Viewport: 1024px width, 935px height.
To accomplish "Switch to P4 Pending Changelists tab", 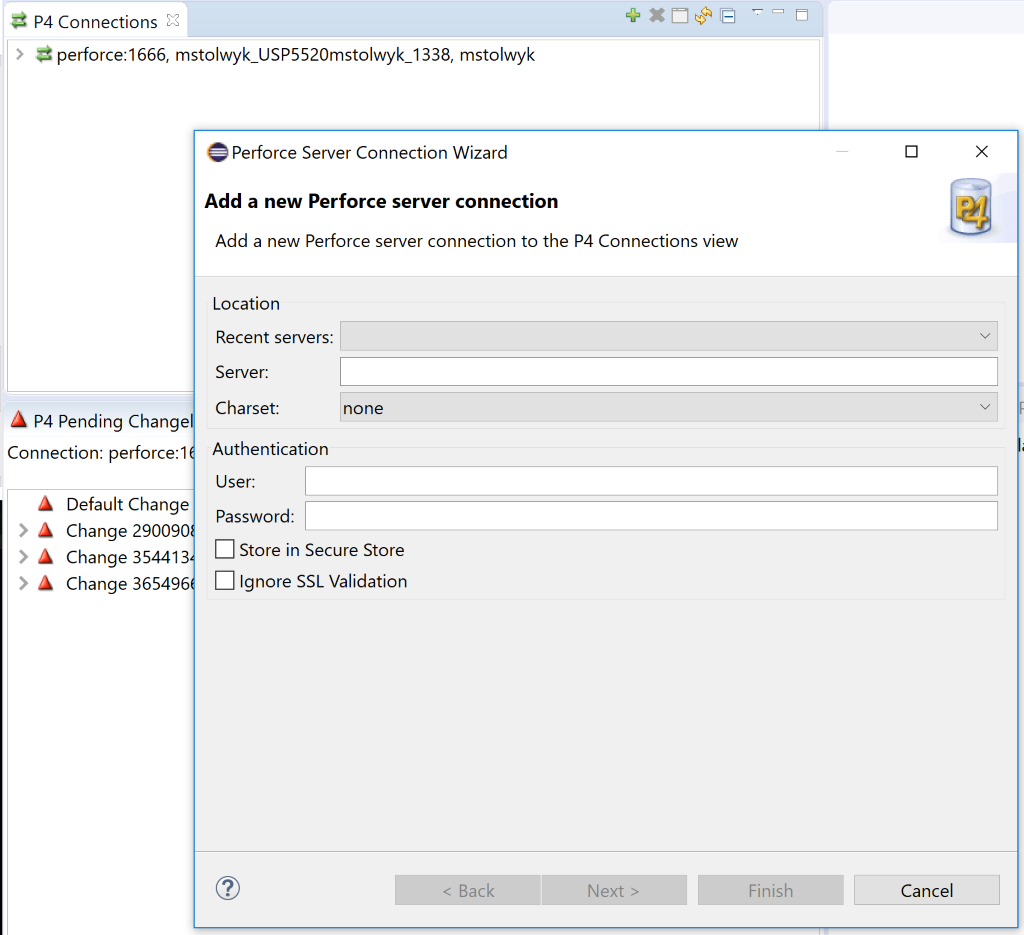I will pyautogui.click(x=112, y=421).
